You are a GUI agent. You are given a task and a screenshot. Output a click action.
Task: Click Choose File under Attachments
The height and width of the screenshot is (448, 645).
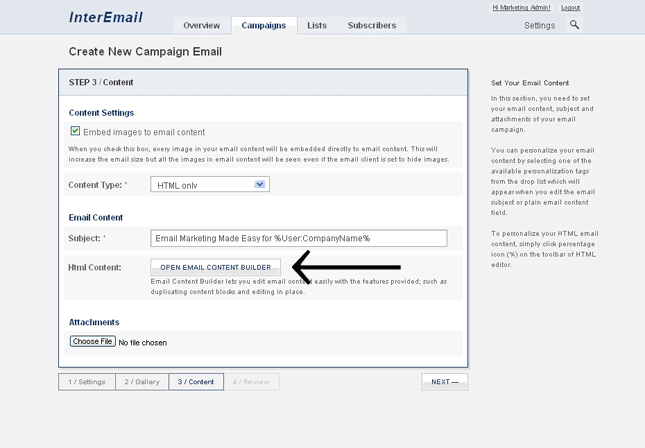(x=92, y=342)
